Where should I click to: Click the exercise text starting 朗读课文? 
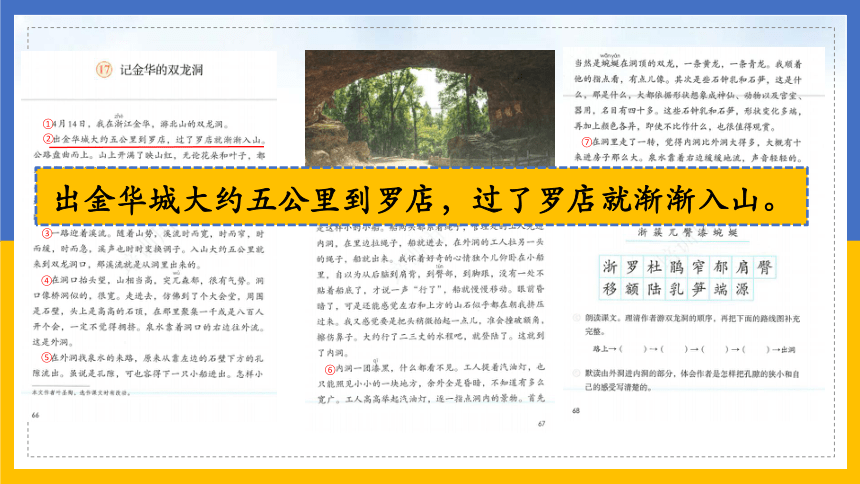692,324
